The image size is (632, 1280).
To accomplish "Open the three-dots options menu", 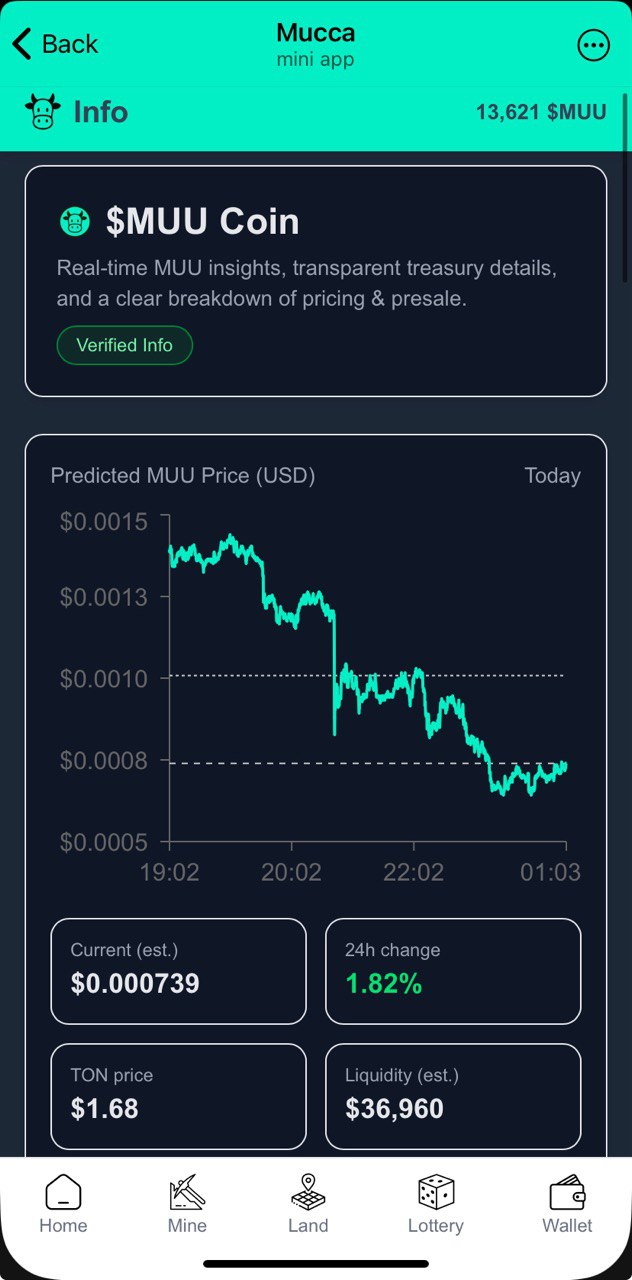I will coord(593,45).
